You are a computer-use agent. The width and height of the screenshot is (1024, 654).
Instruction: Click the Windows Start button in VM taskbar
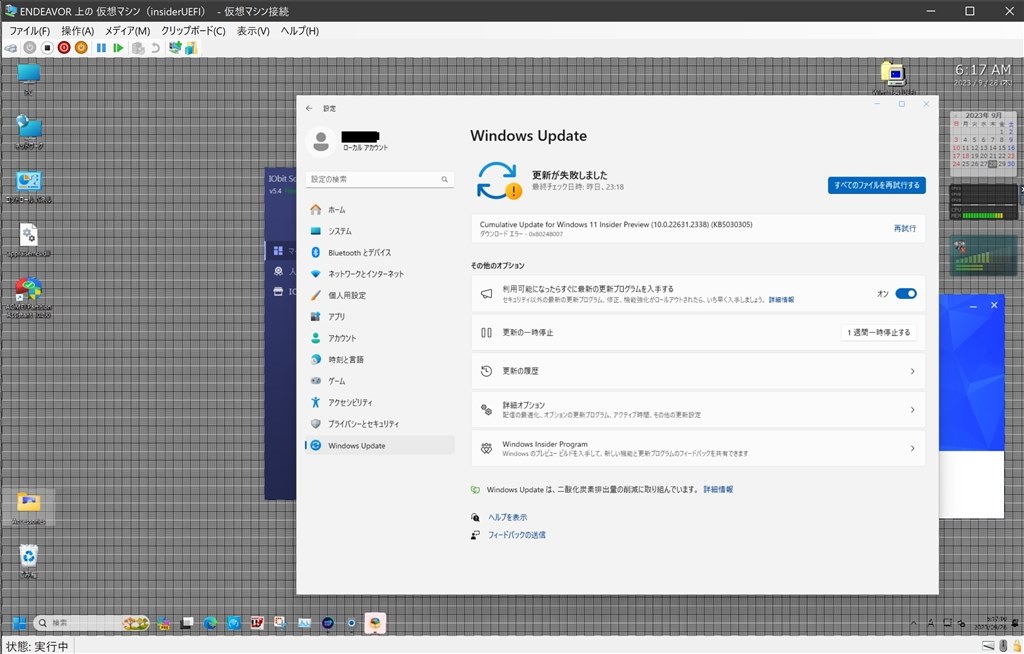[x=19, y=623]
